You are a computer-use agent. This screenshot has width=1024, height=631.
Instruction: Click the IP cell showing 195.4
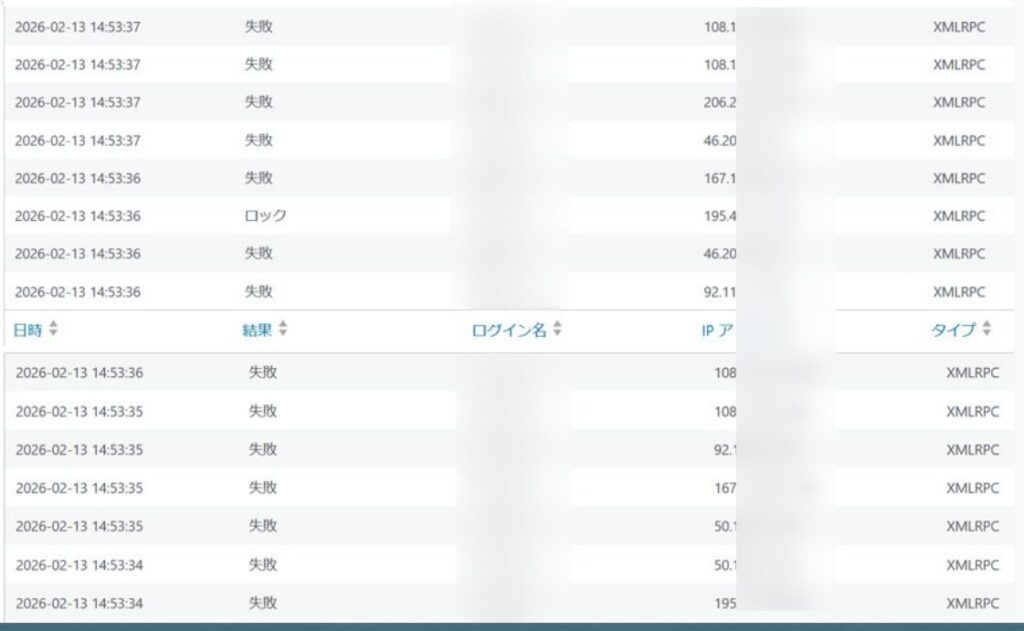click(720, 216)
